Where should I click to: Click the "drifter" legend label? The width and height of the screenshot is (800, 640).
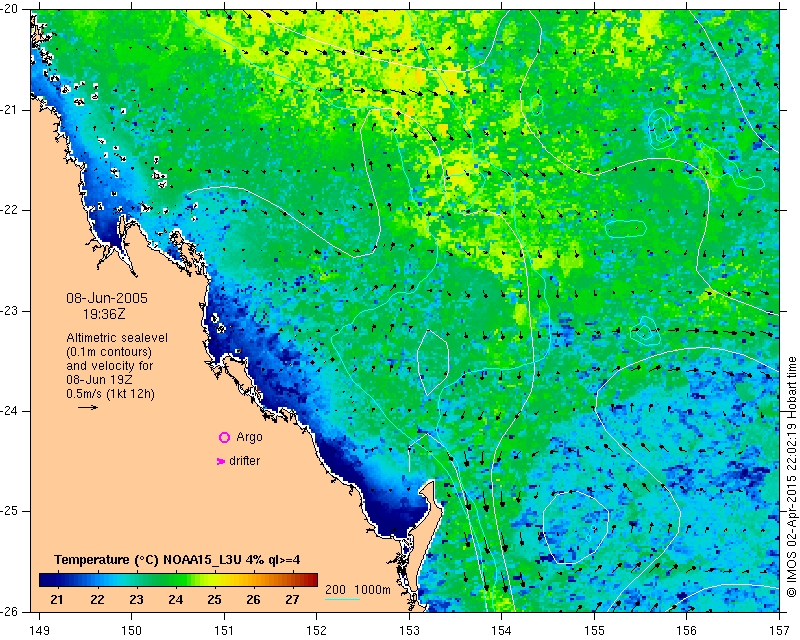[244, 461]
